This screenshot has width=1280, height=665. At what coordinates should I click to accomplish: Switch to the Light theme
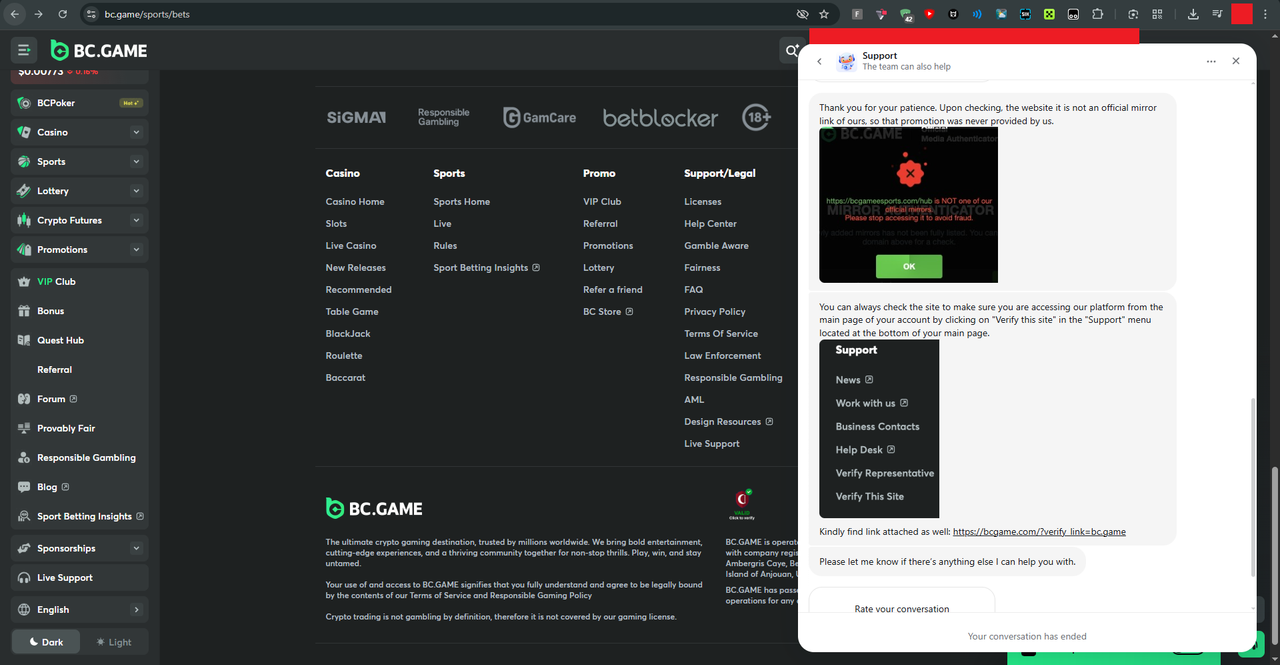[x=114, y=642]
